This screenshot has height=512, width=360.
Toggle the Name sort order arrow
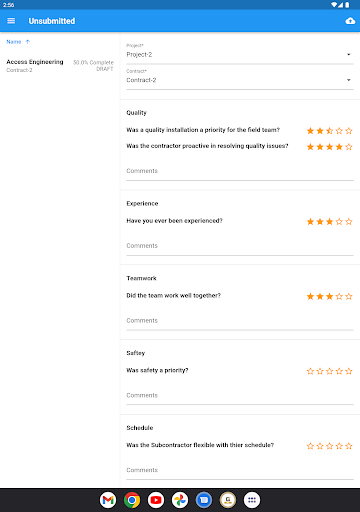point(28,42)
